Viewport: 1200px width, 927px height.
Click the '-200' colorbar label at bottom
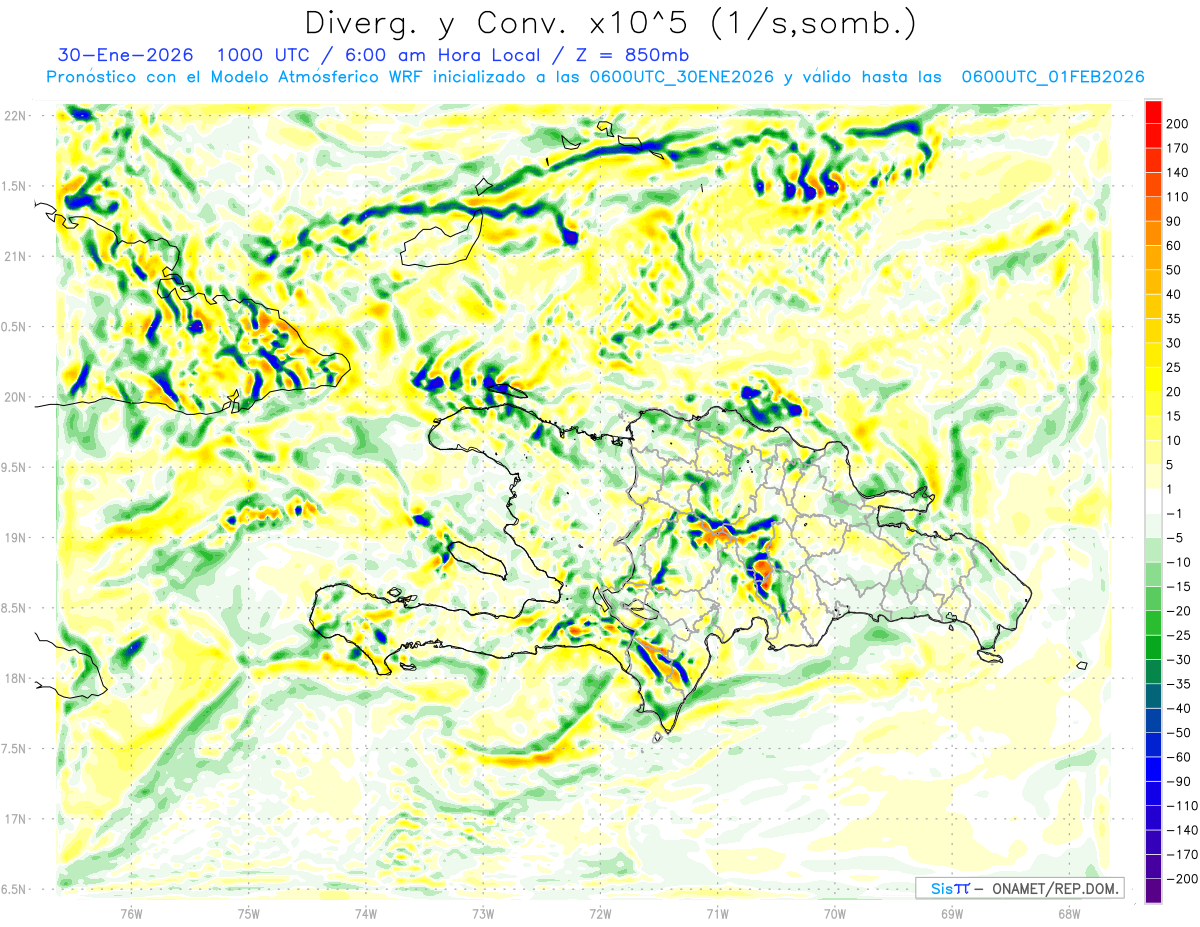(1184, 879)
